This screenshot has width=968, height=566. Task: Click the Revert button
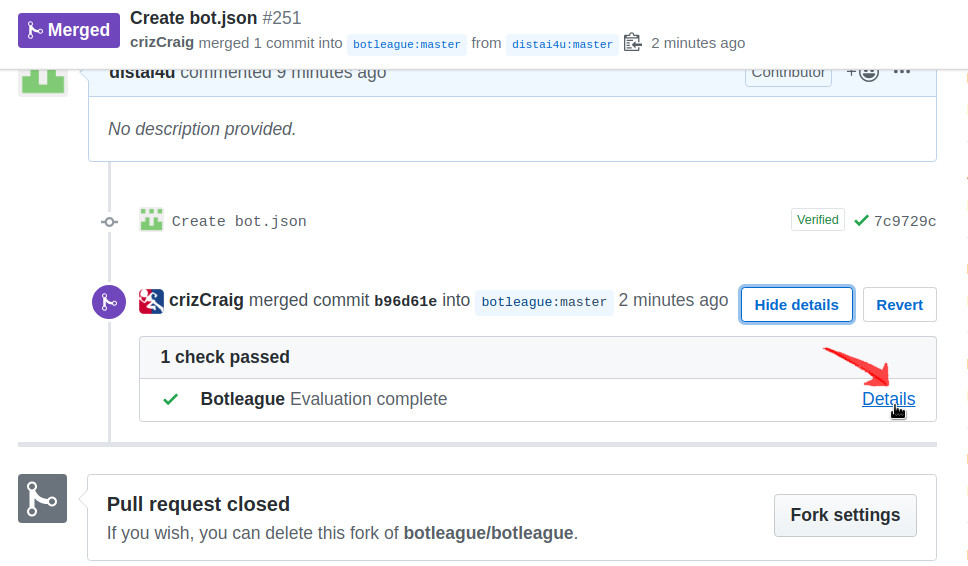(899, 305)
